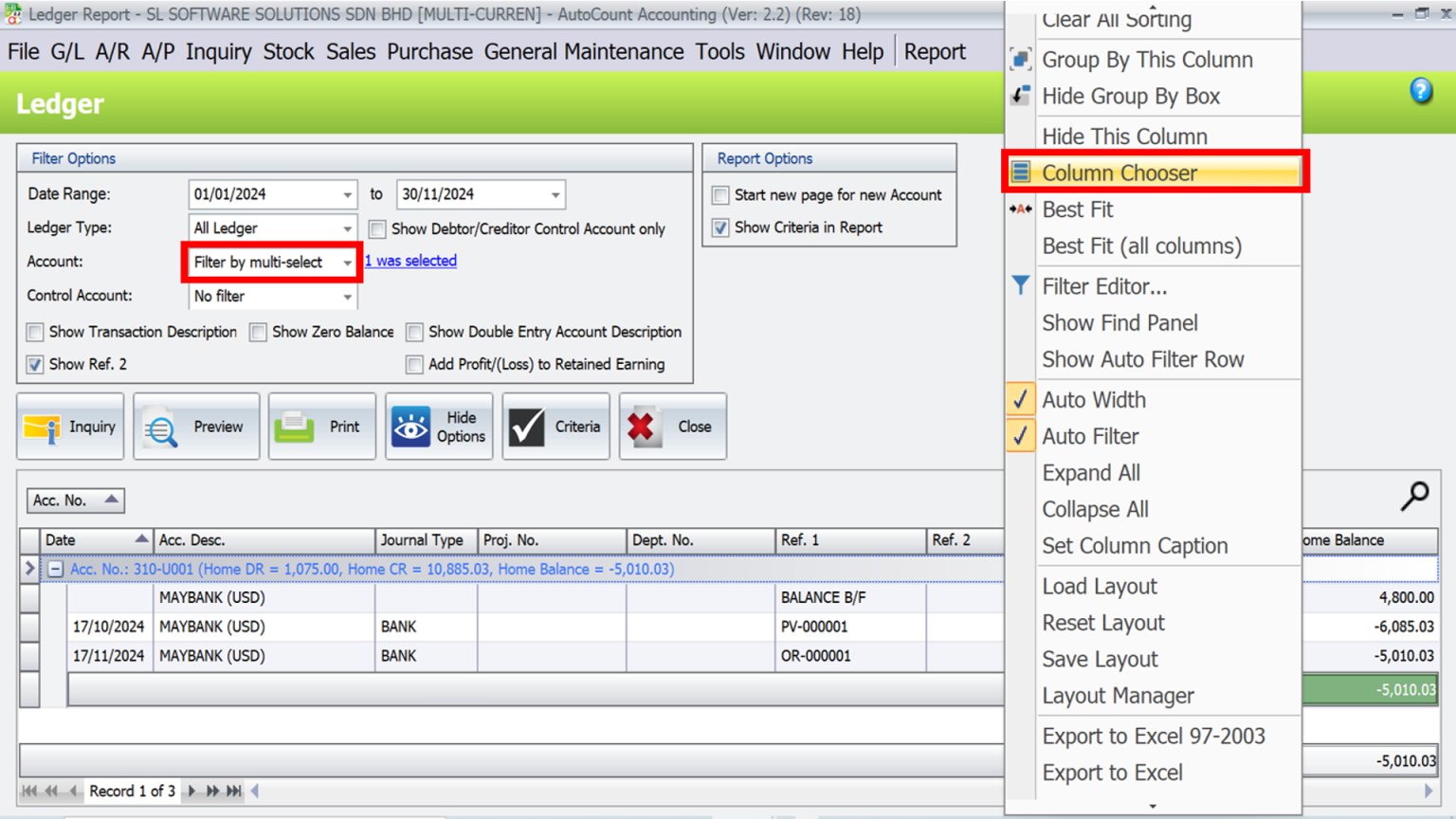Click Hide Options eye button
1456x819 pixels.
coord(439,427)
